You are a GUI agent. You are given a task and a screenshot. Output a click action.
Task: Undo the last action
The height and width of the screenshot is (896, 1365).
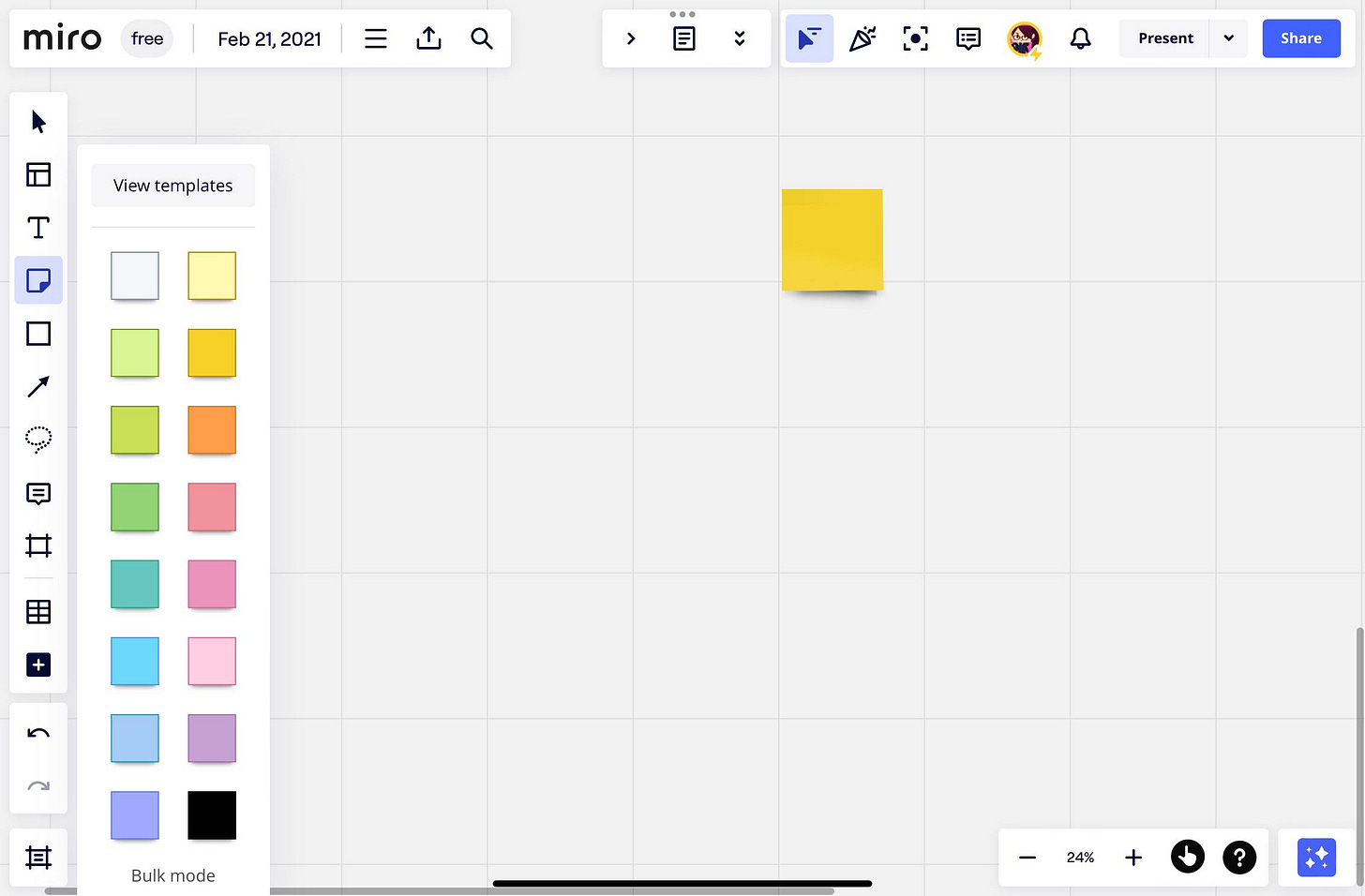(38, 733)
